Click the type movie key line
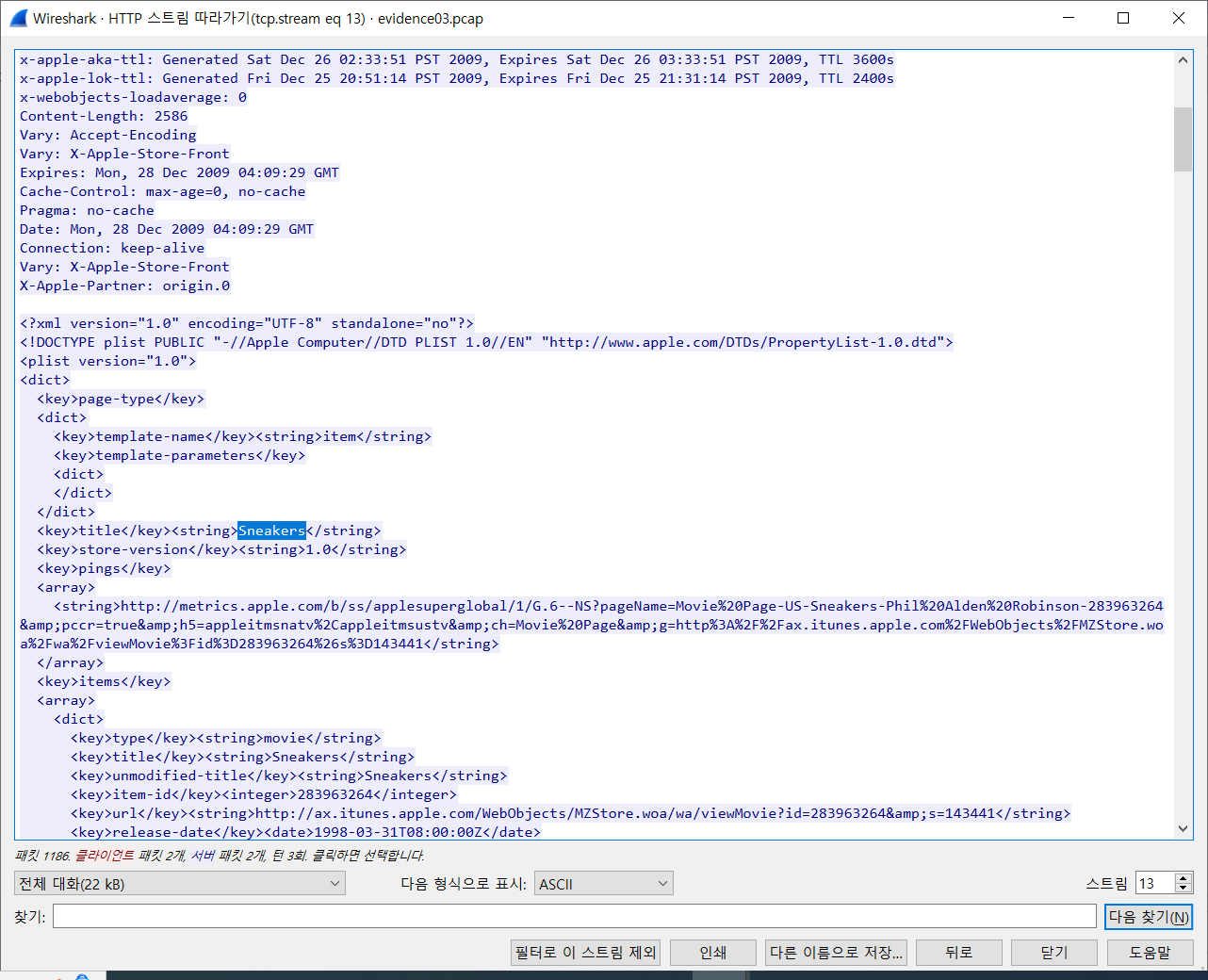The height and width of the screenshot is (980, 1208). 226,738
